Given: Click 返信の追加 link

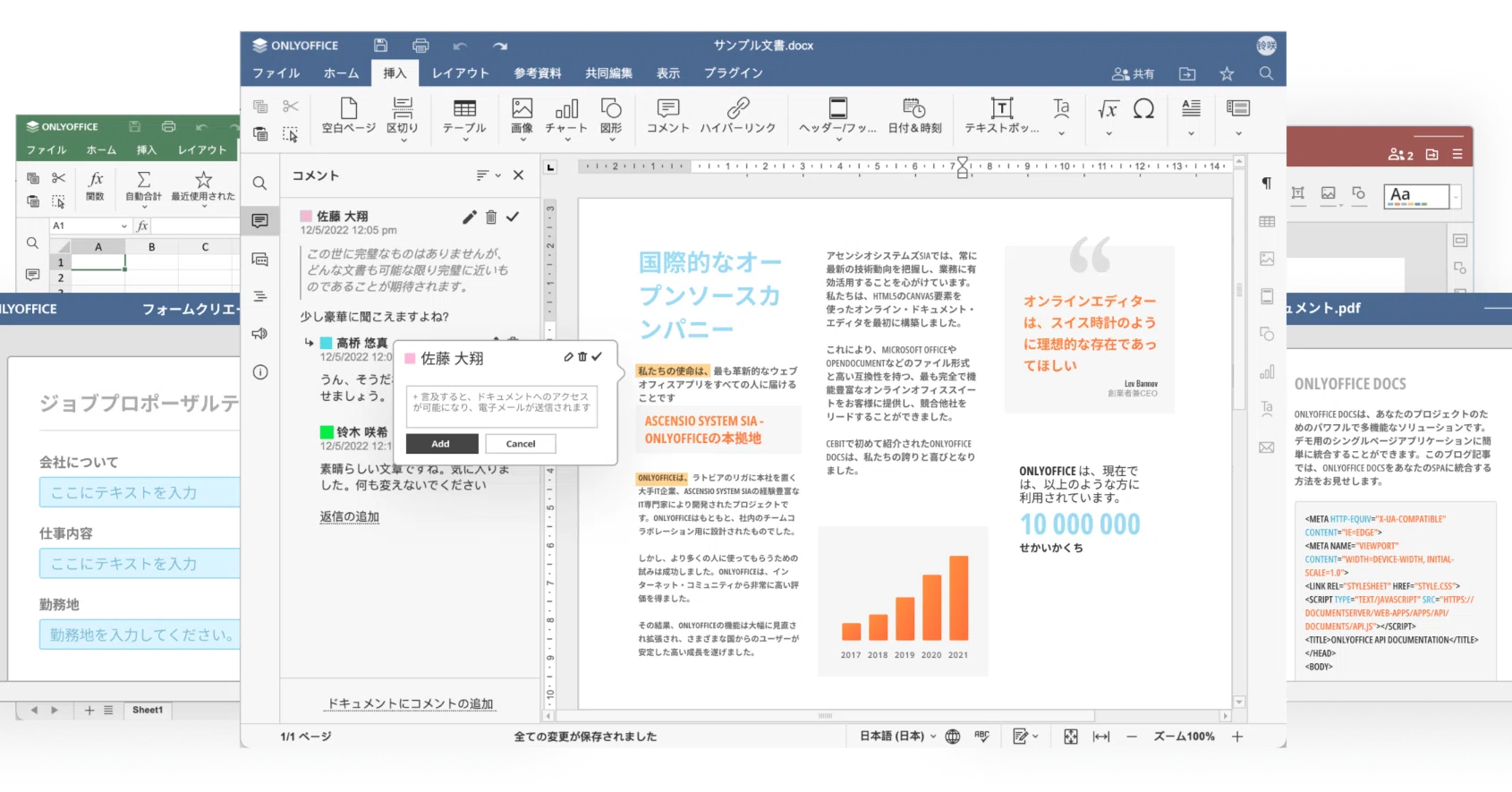Looking at the screenshot, I should (x=350, y=517).
